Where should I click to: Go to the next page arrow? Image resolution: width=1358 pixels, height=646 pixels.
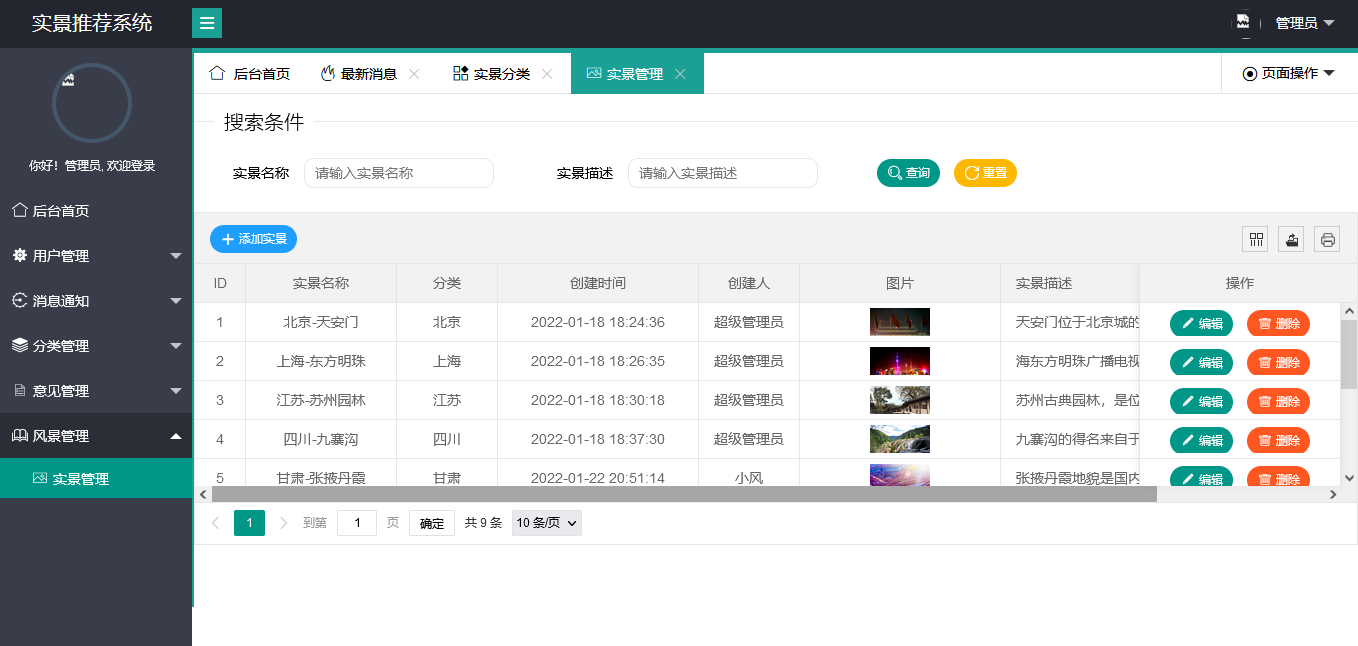[x=283, y=523]
